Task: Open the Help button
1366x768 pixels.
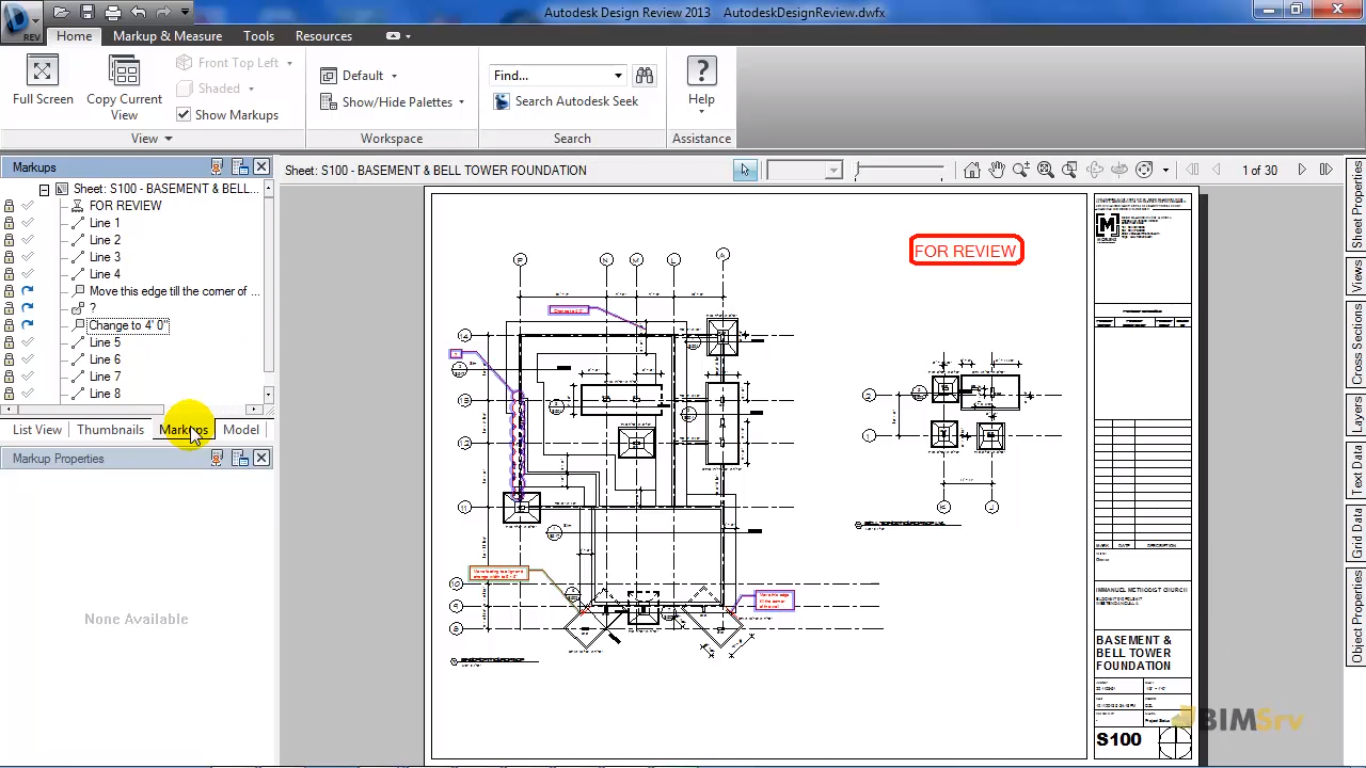Action: [701, 85]
